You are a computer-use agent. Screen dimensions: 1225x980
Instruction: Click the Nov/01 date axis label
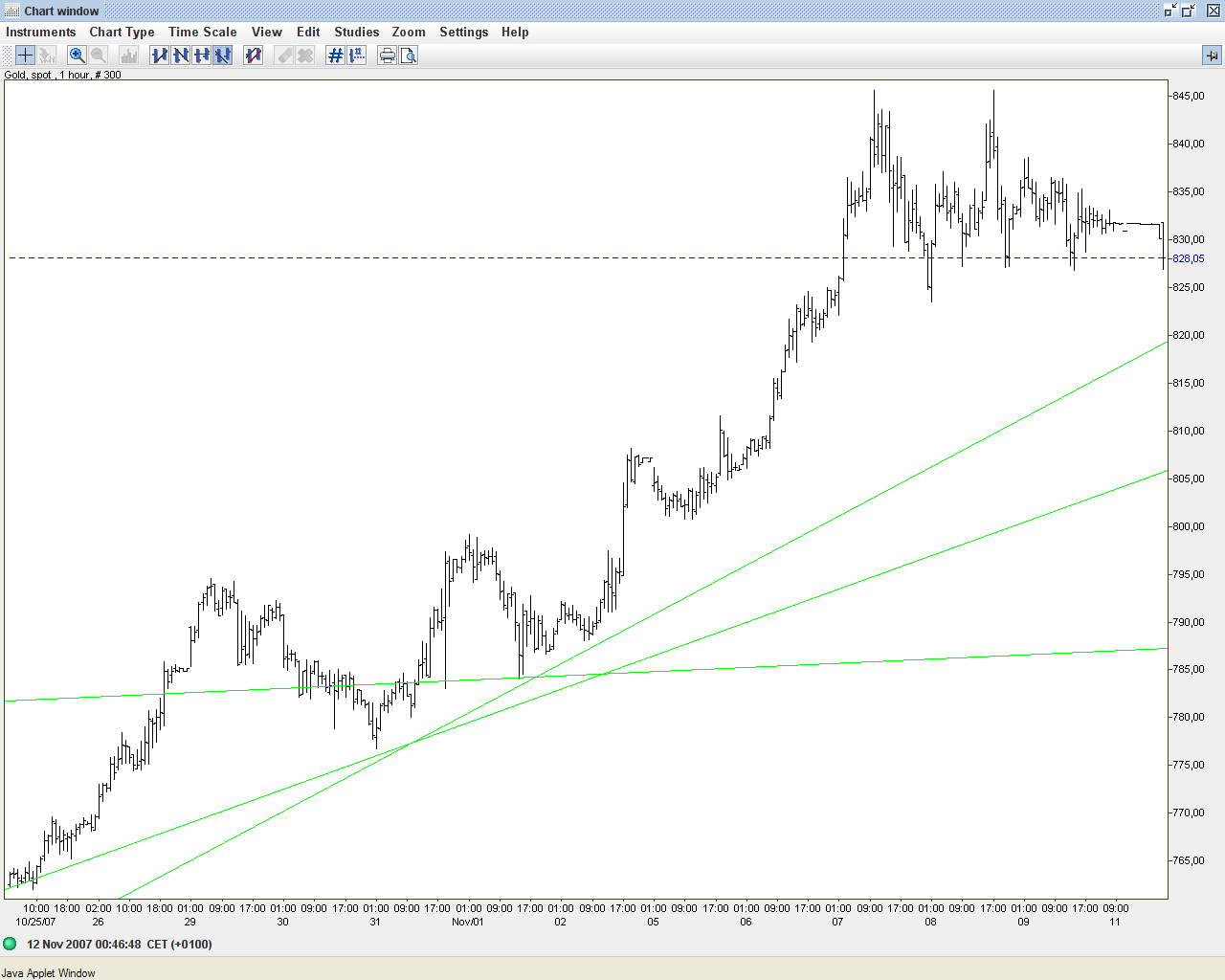pos(468,922)
